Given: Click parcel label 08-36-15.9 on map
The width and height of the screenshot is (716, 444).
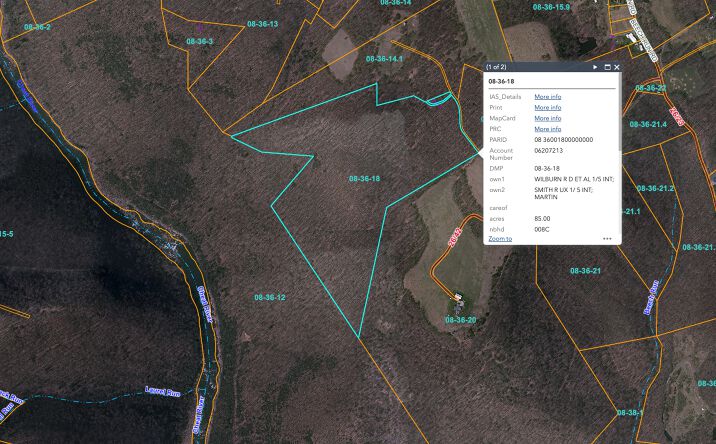Looking at the screenshot, I should 551,7.
